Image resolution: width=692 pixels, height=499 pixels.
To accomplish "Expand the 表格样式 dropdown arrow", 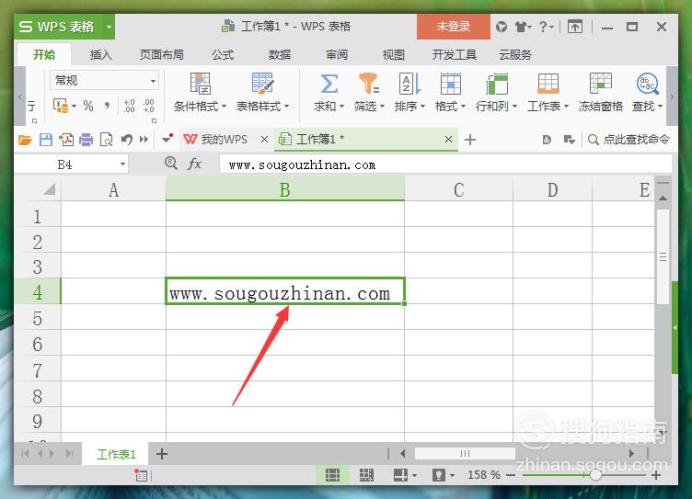I will [286, 106].
